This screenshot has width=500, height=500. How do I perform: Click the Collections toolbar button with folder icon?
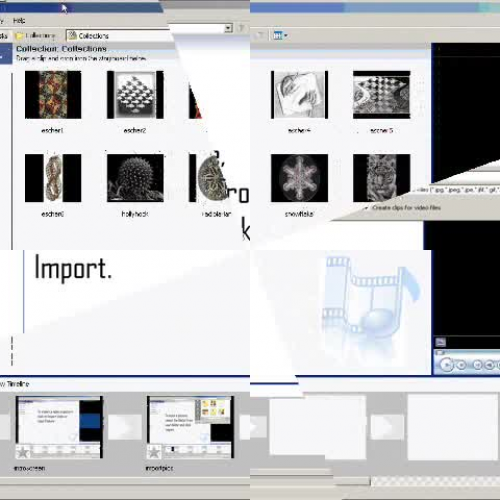tap(35, 35)
